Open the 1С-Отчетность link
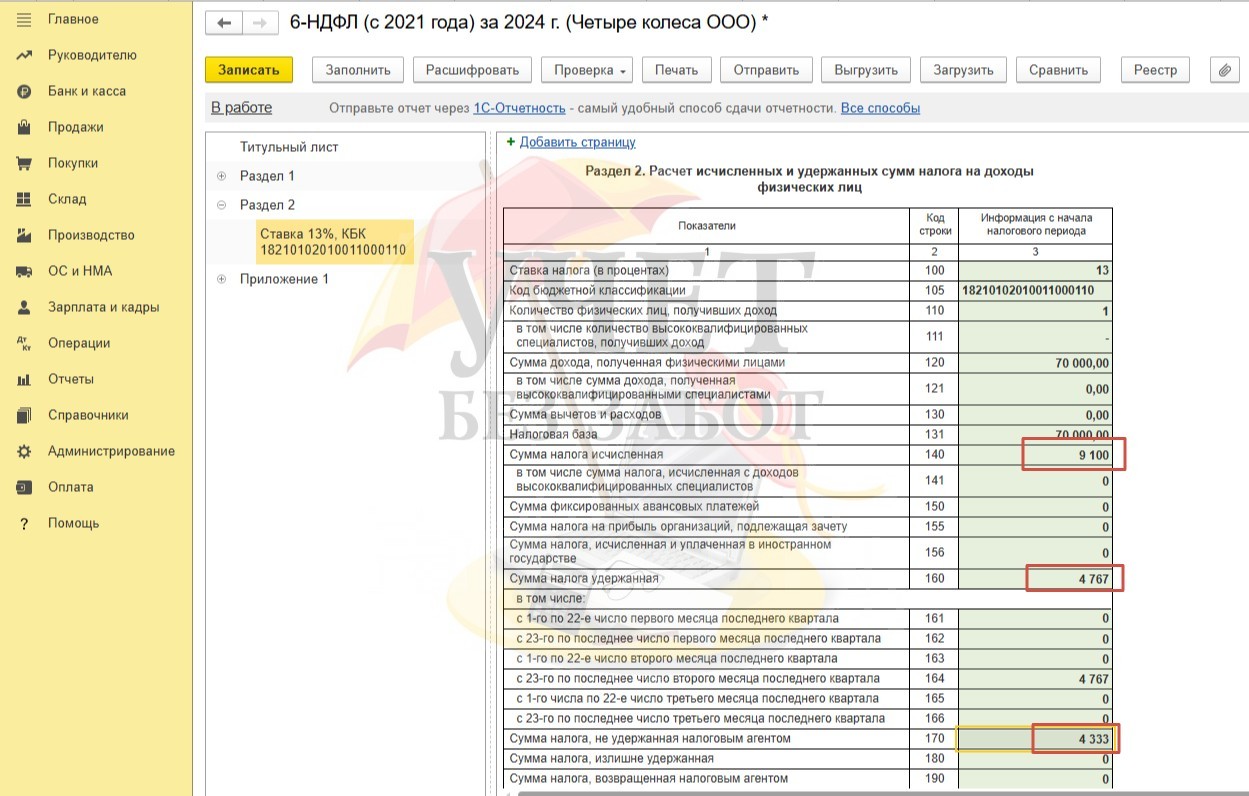Viewport: 1249px width, 796px height. pos(520,108)
